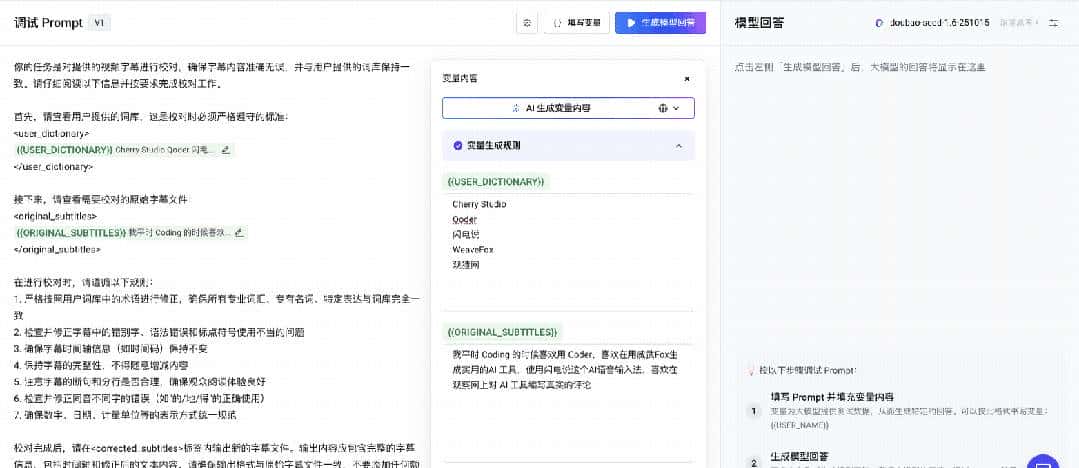
Task: Collapse the 变量生成规则 section
Action: [679, 146]
